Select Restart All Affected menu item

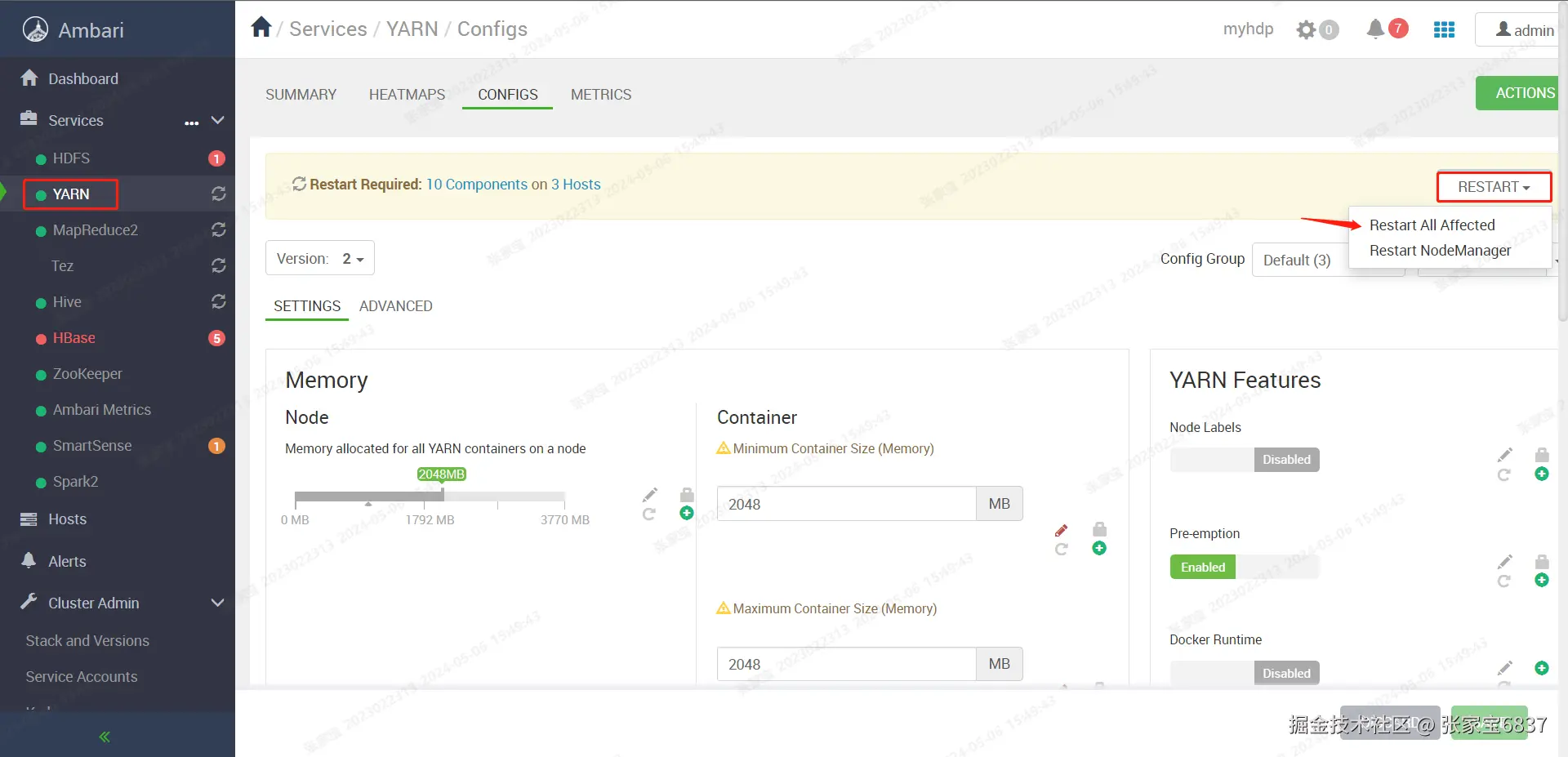1432,225
